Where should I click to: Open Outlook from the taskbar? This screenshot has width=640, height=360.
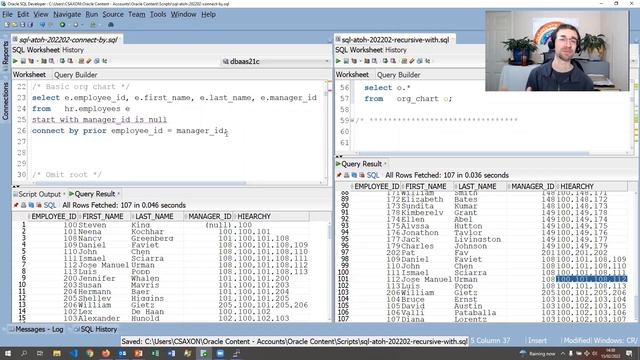click(x=122, y=353)
